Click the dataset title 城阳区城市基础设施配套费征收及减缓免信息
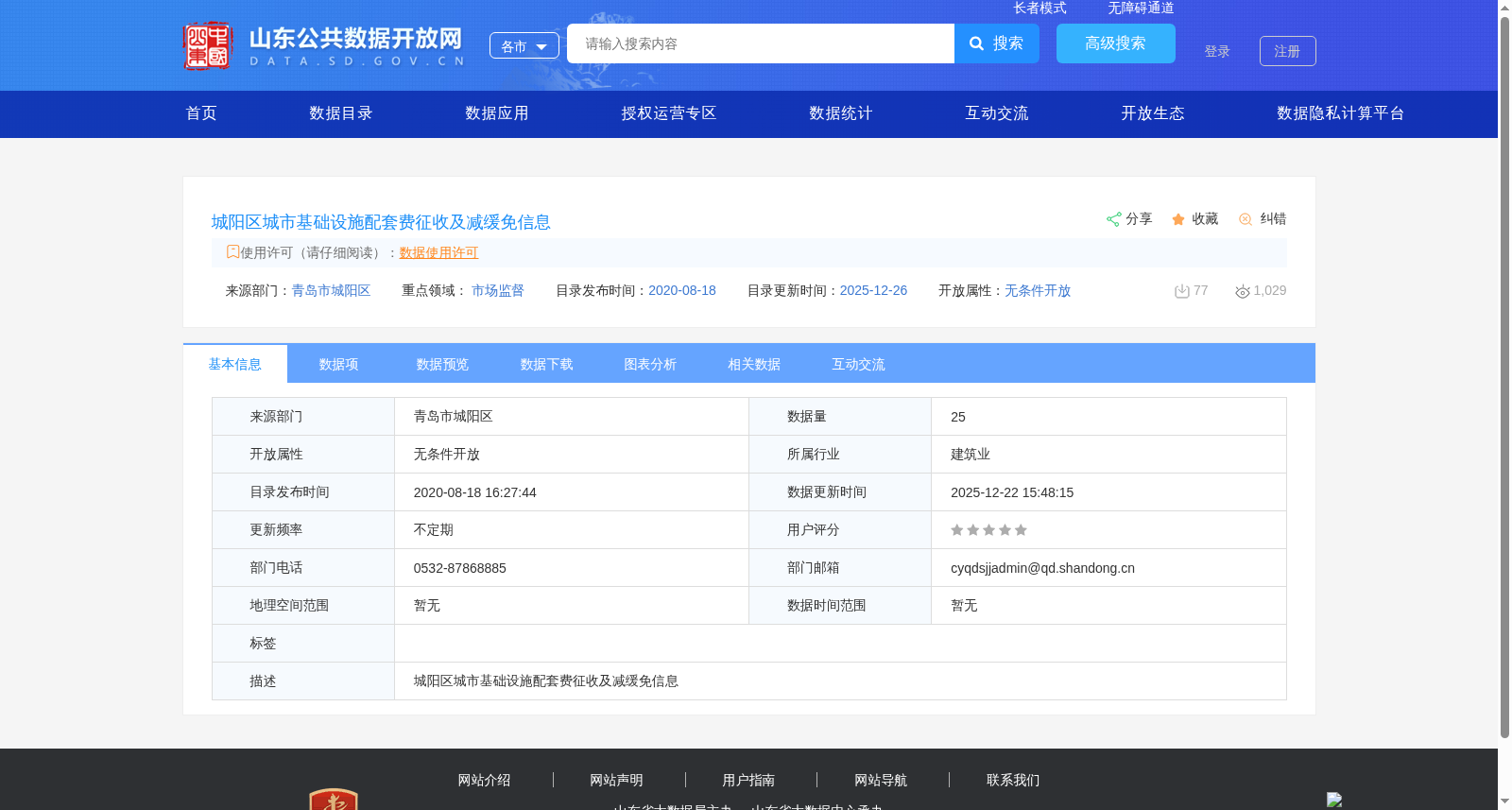1512x810 pixels. click(x=381, y=222)
